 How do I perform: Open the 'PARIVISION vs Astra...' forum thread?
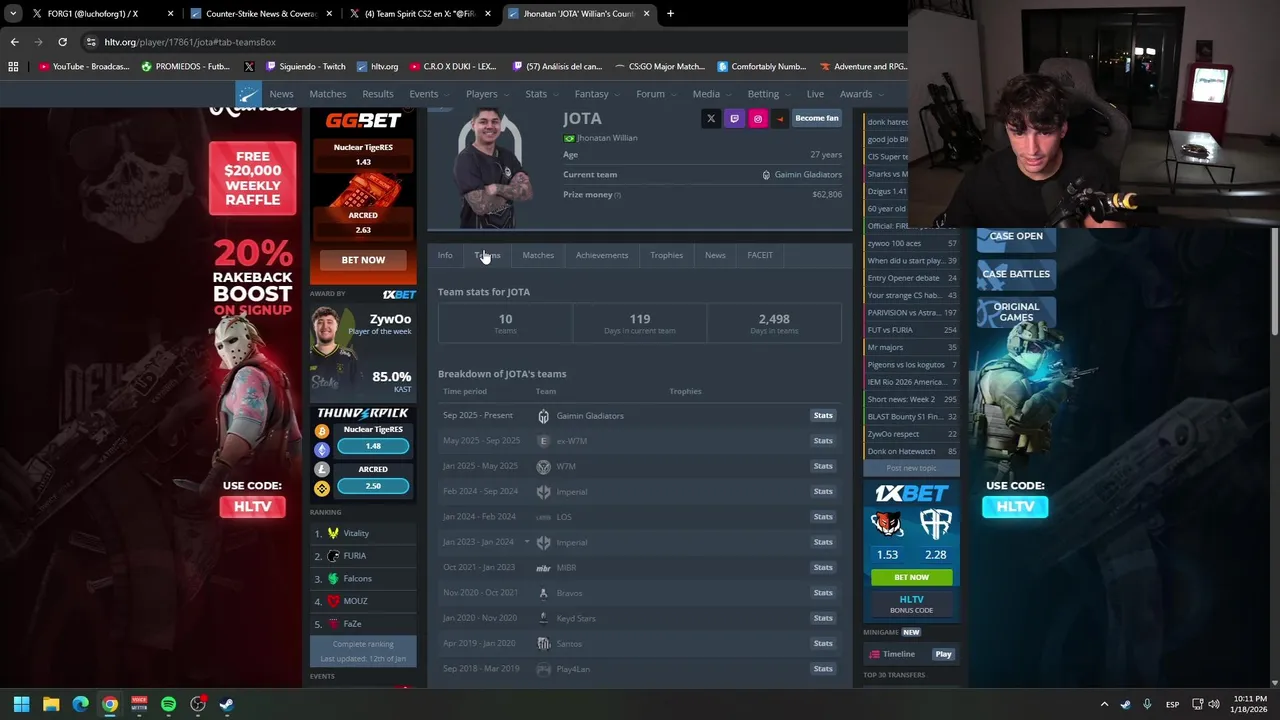(x=912, y=313)
